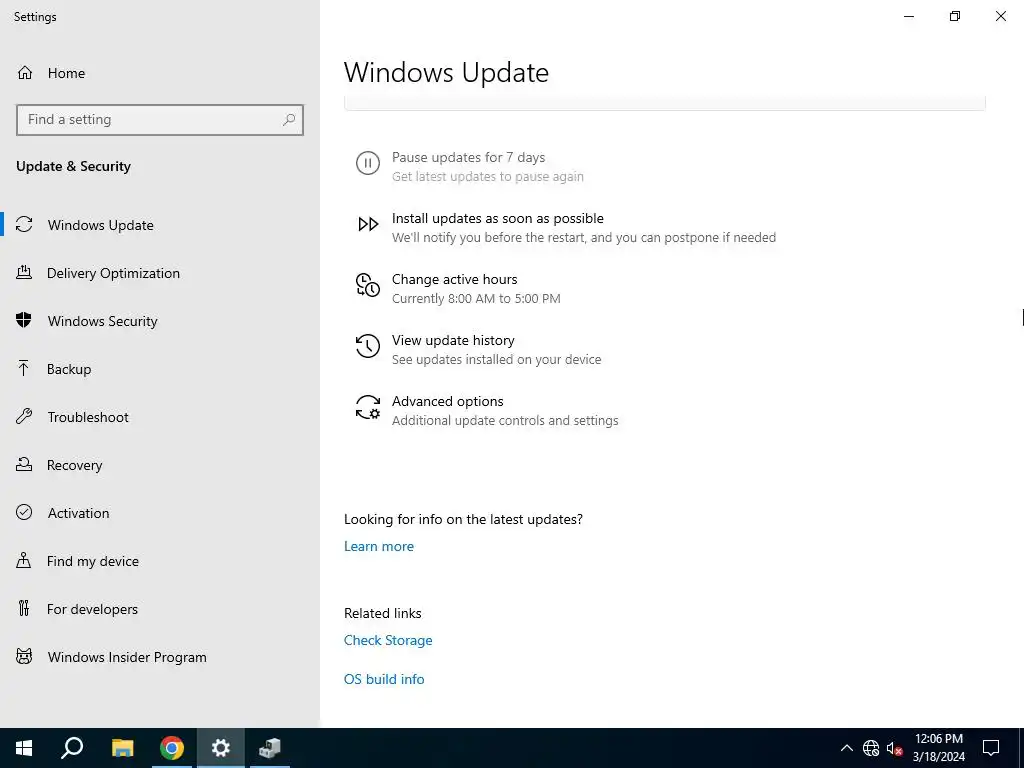
Task: Click the Find a setting search field
Action: pos(160,120)
